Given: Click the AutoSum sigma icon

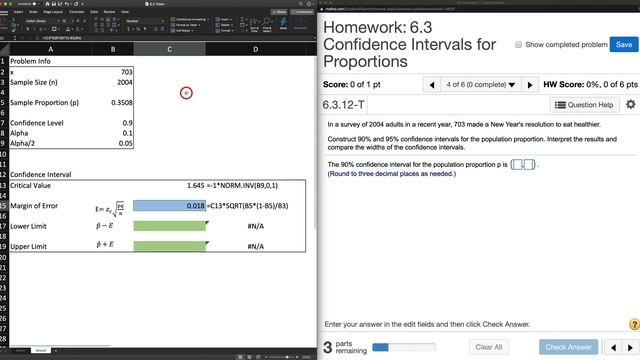Looking at the screenshot, I should 242,20.
